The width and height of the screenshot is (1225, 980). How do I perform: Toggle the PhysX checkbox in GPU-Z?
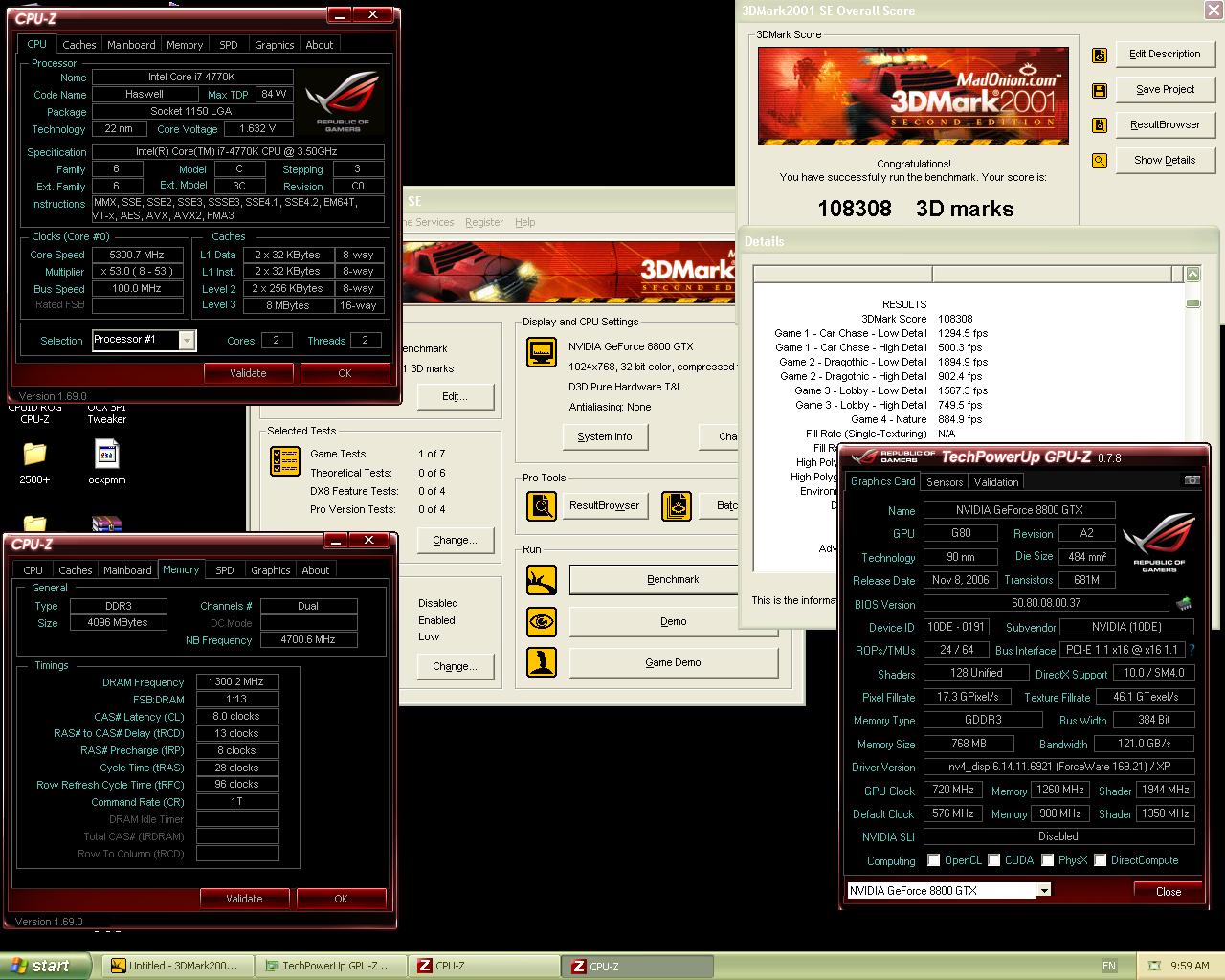tap(1048, 860)
